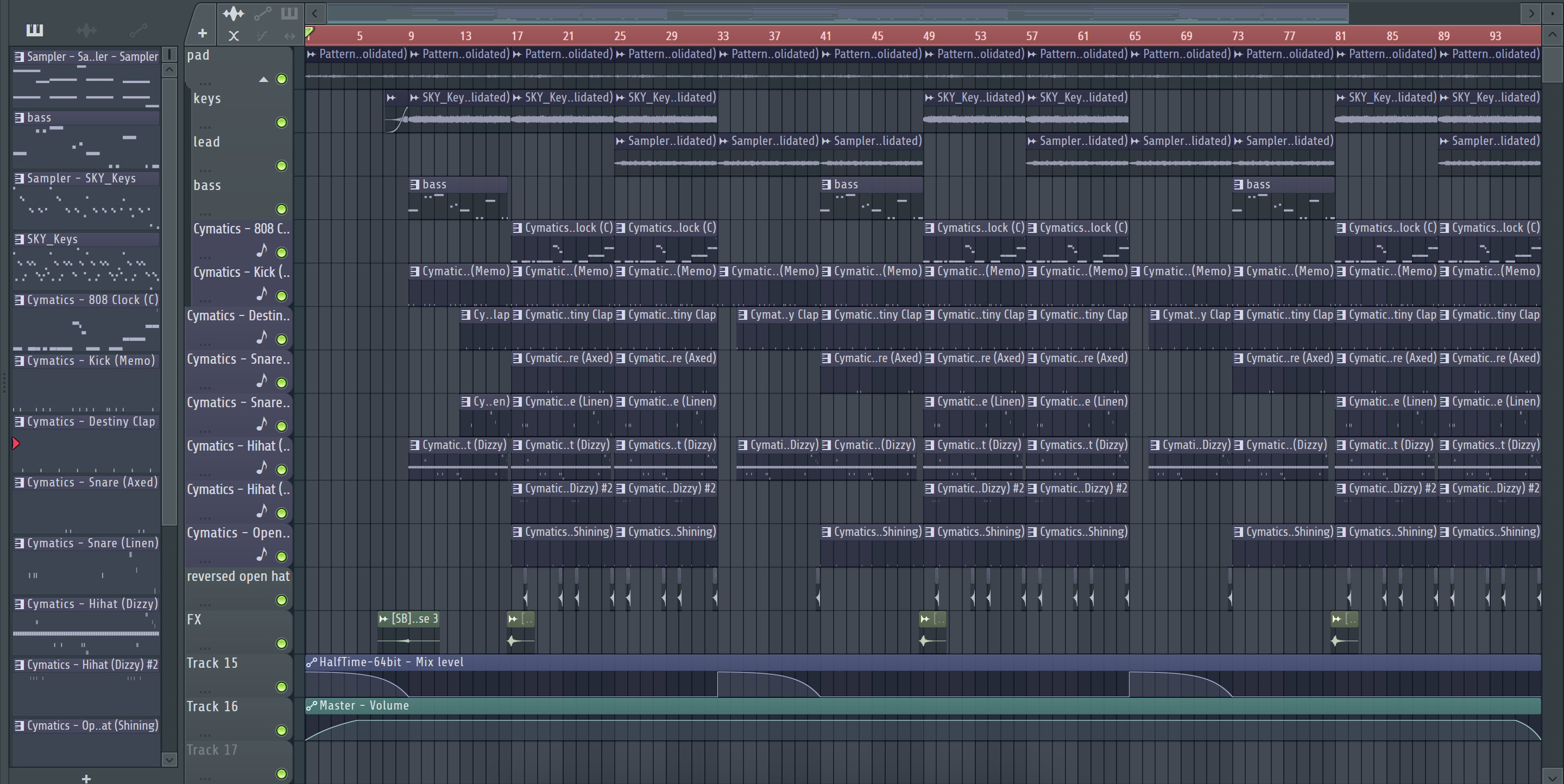
Task: Click the picker pattern icon beside Cymatics - Kick (Memo)
Action: [x=20, y=361]
